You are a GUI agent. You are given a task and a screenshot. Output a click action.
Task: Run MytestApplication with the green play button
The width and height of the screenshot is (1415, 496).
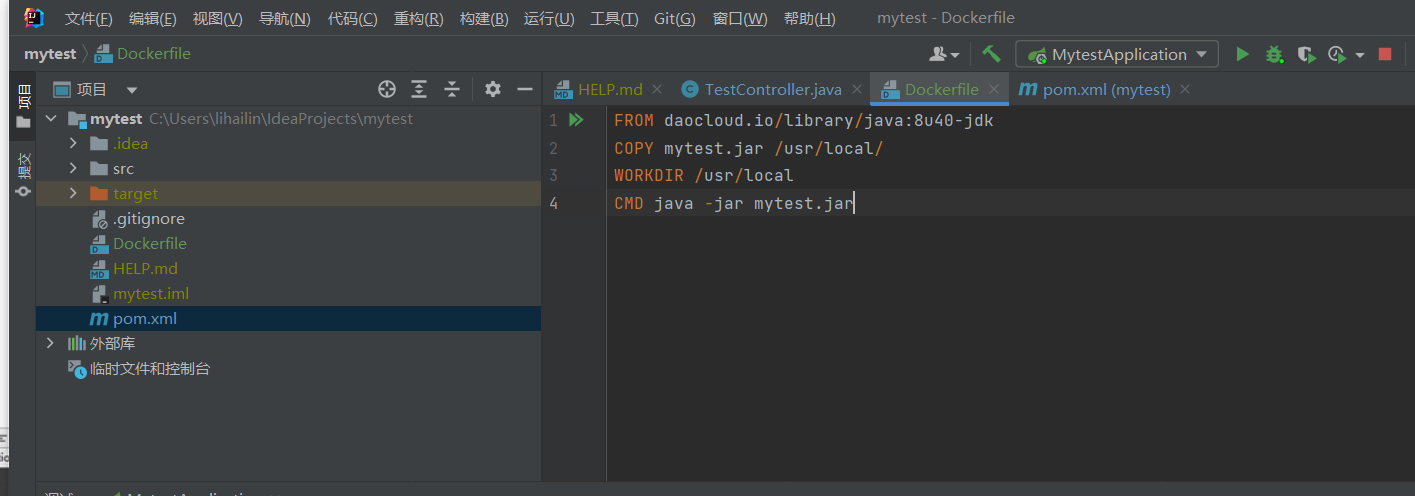pyautogui.click(x=1242, y=54)
